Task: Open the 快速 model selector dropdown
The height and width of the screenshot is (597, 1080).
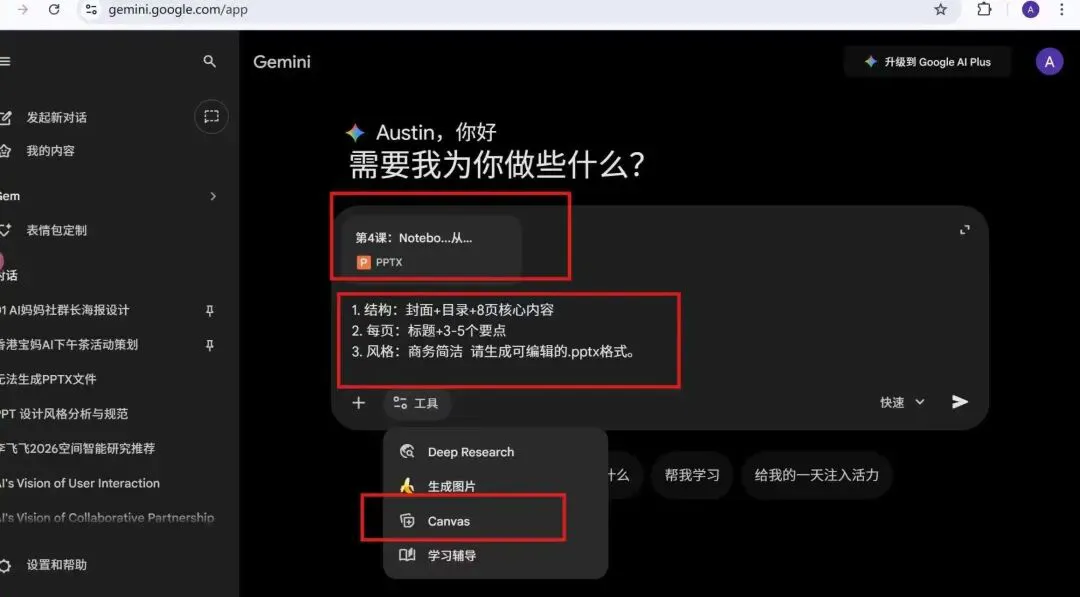Action: pos(902,402)
